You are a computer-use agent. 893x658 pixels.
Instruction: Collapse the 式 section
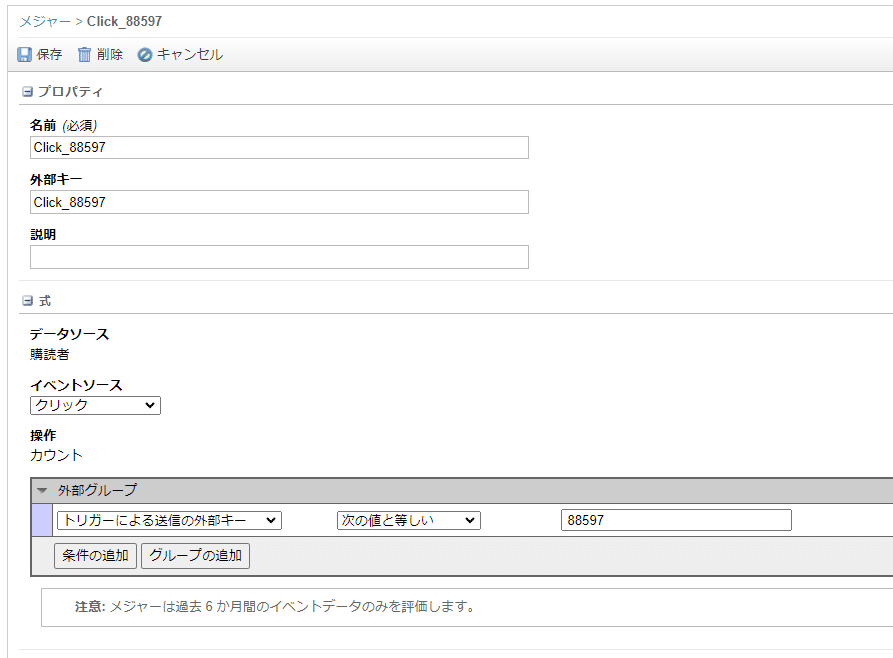point(27,301)
